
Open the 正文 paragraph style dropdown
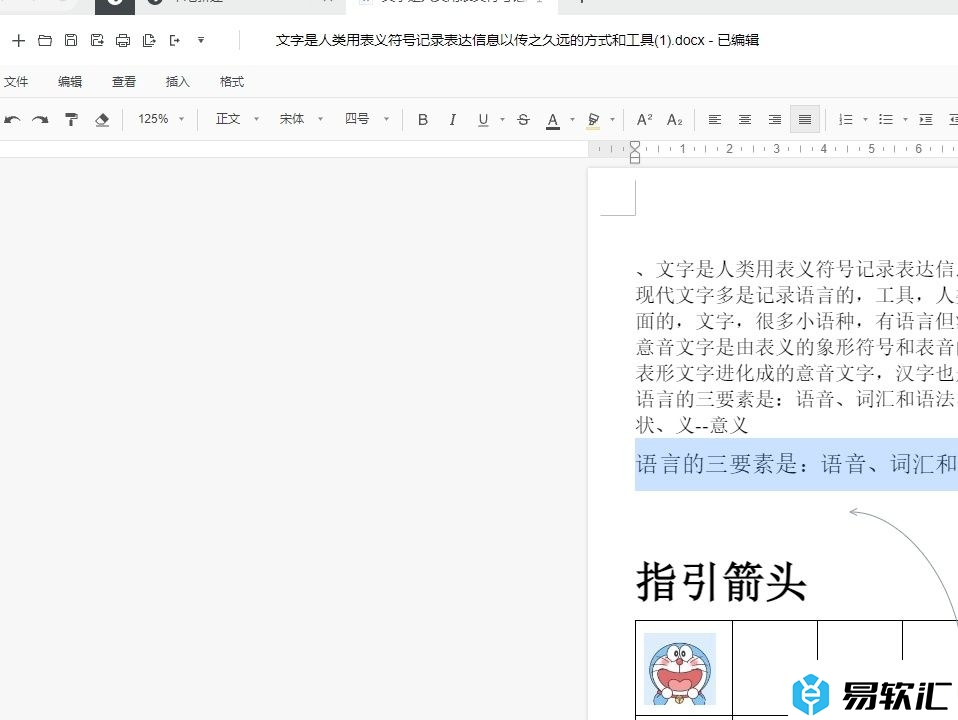click(x=237, y=119)
